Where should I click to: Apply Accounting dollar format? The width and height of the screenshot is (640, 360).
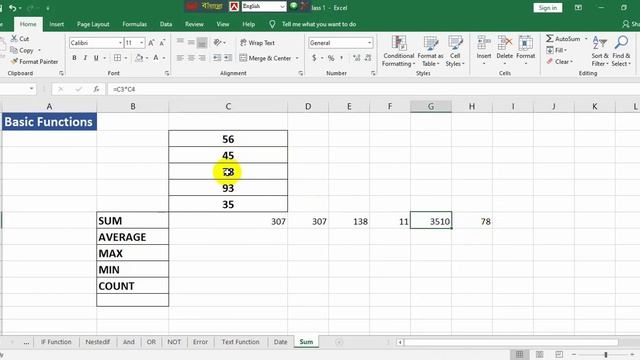[314, 58]
